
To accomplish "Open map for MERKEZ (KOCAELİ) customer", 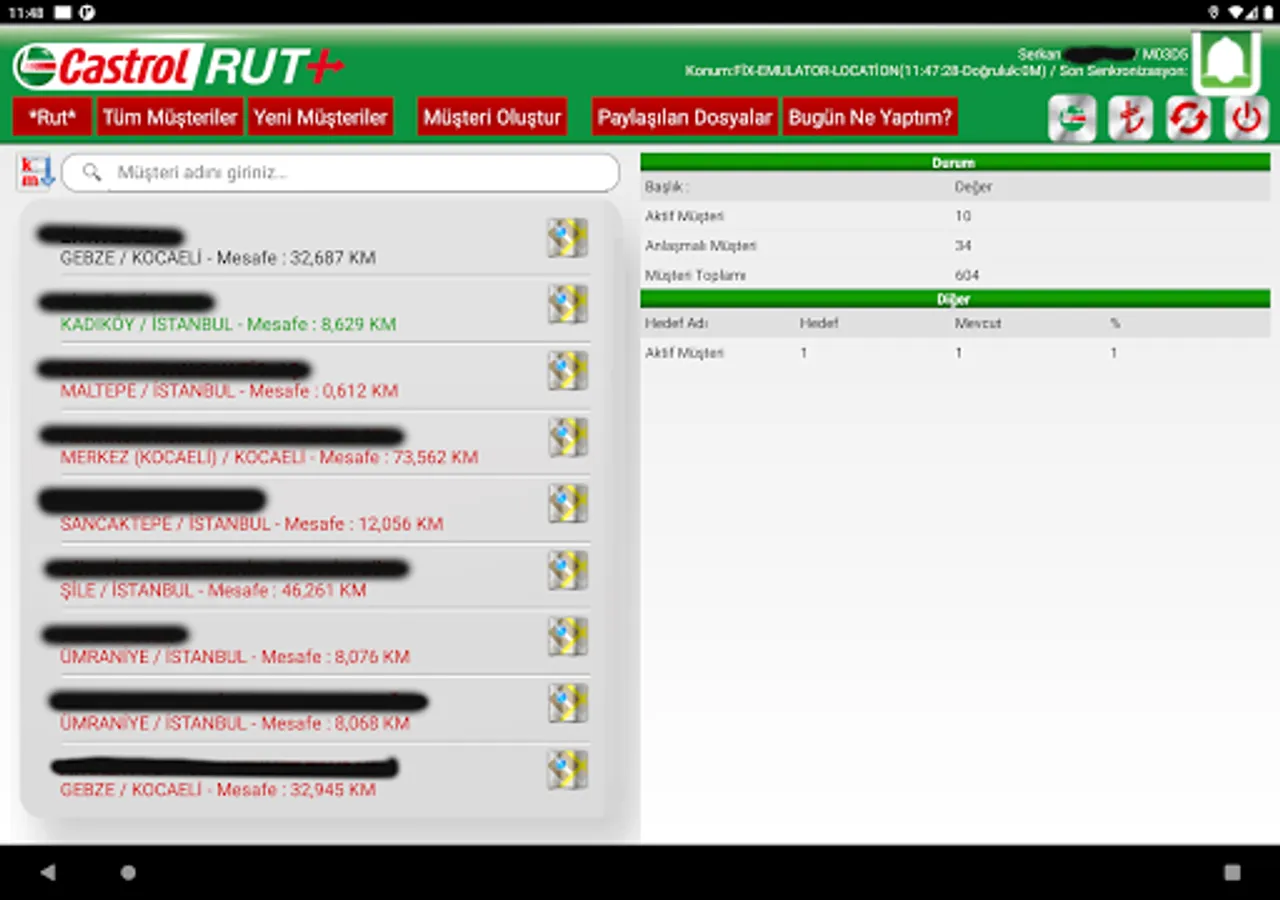I will [x=567, y=437].
